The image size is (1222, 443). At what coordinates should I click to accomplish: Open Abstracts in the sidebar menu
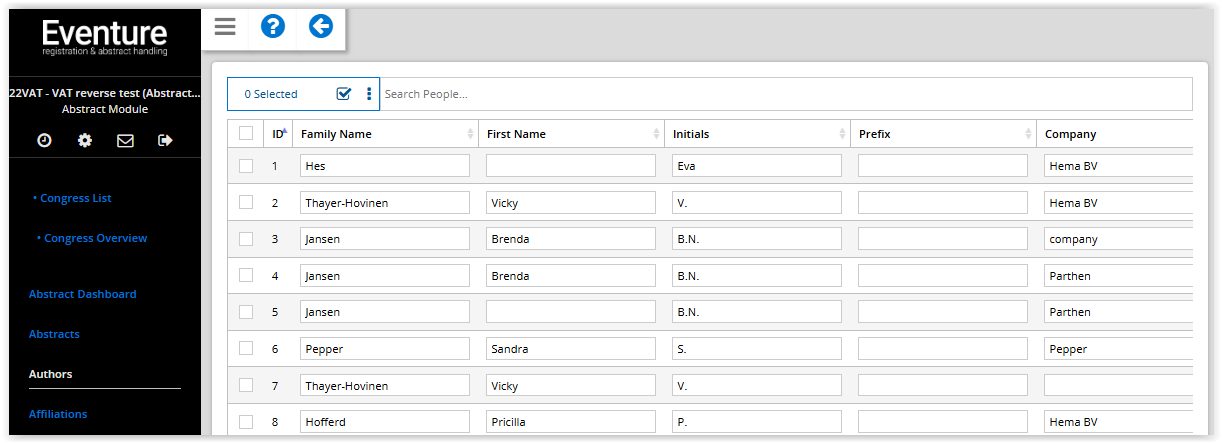tap(54, 334)
